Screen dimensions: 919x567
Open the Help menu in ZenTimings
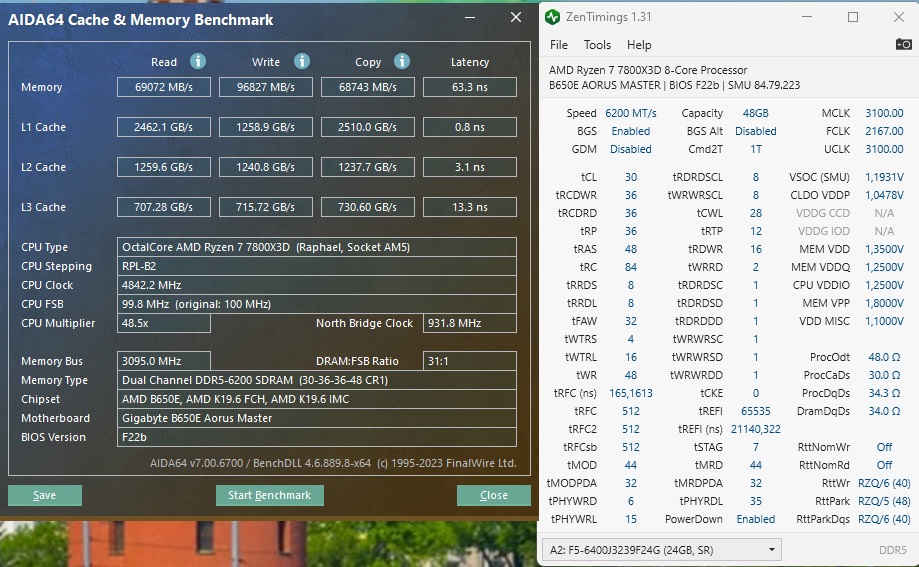[x=639, y=45]
